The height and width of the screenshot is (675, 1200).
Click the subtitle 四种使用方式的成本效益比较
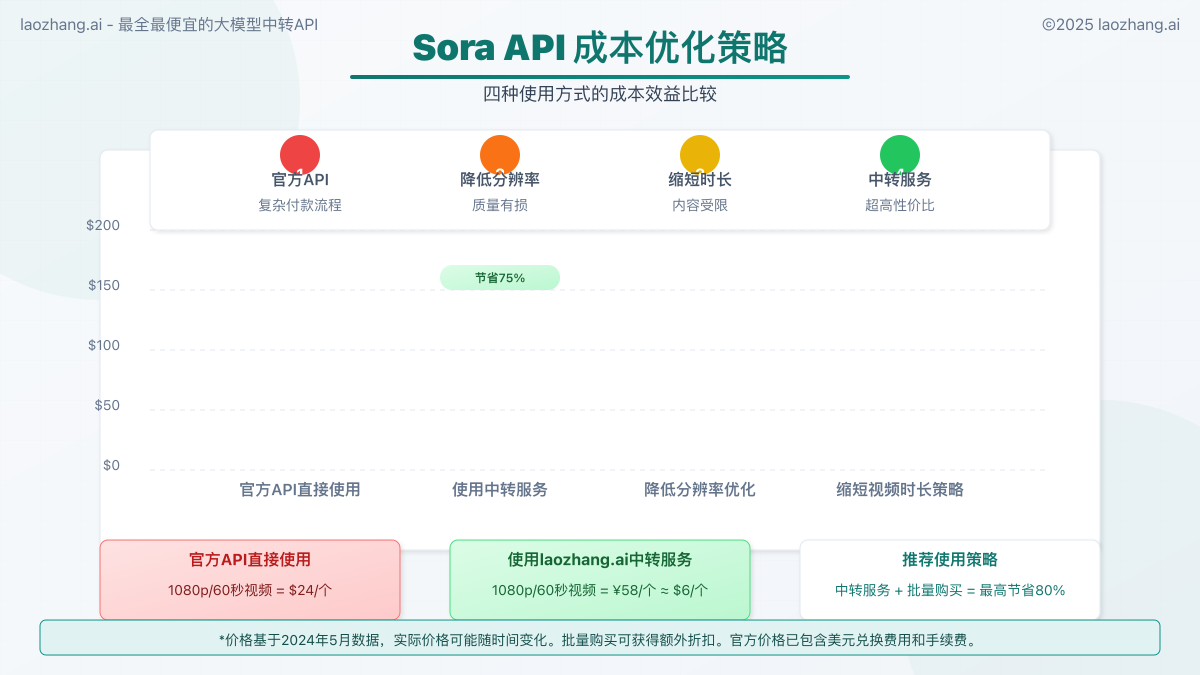(600, 95)
